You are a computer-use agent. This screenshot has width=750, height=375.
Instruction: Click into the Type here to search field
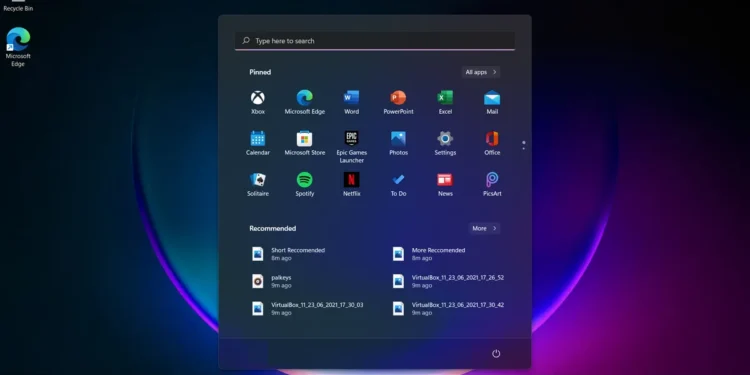tap(375, 41)
